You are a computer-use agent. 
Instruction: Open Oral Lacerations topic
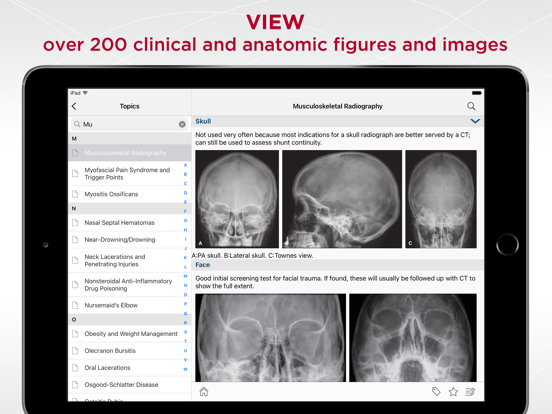pyautogui.click(x=130, y=368)
